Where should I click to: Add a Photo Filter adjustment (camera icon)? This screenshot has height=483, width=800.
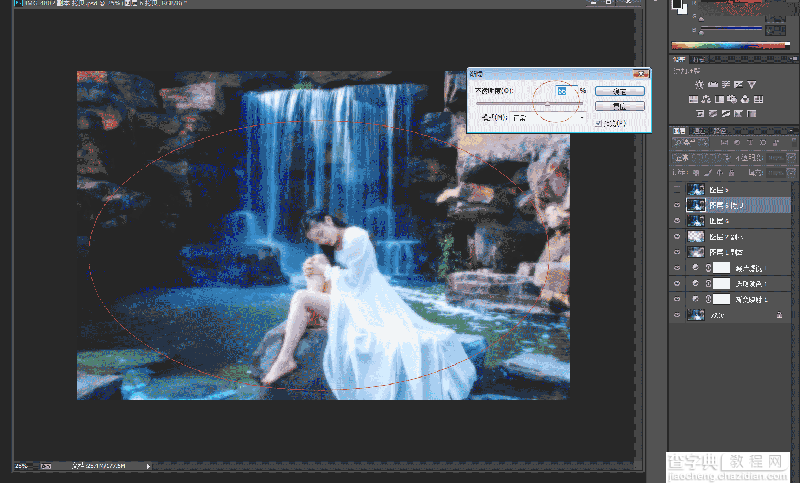click(x=732, y=99)
